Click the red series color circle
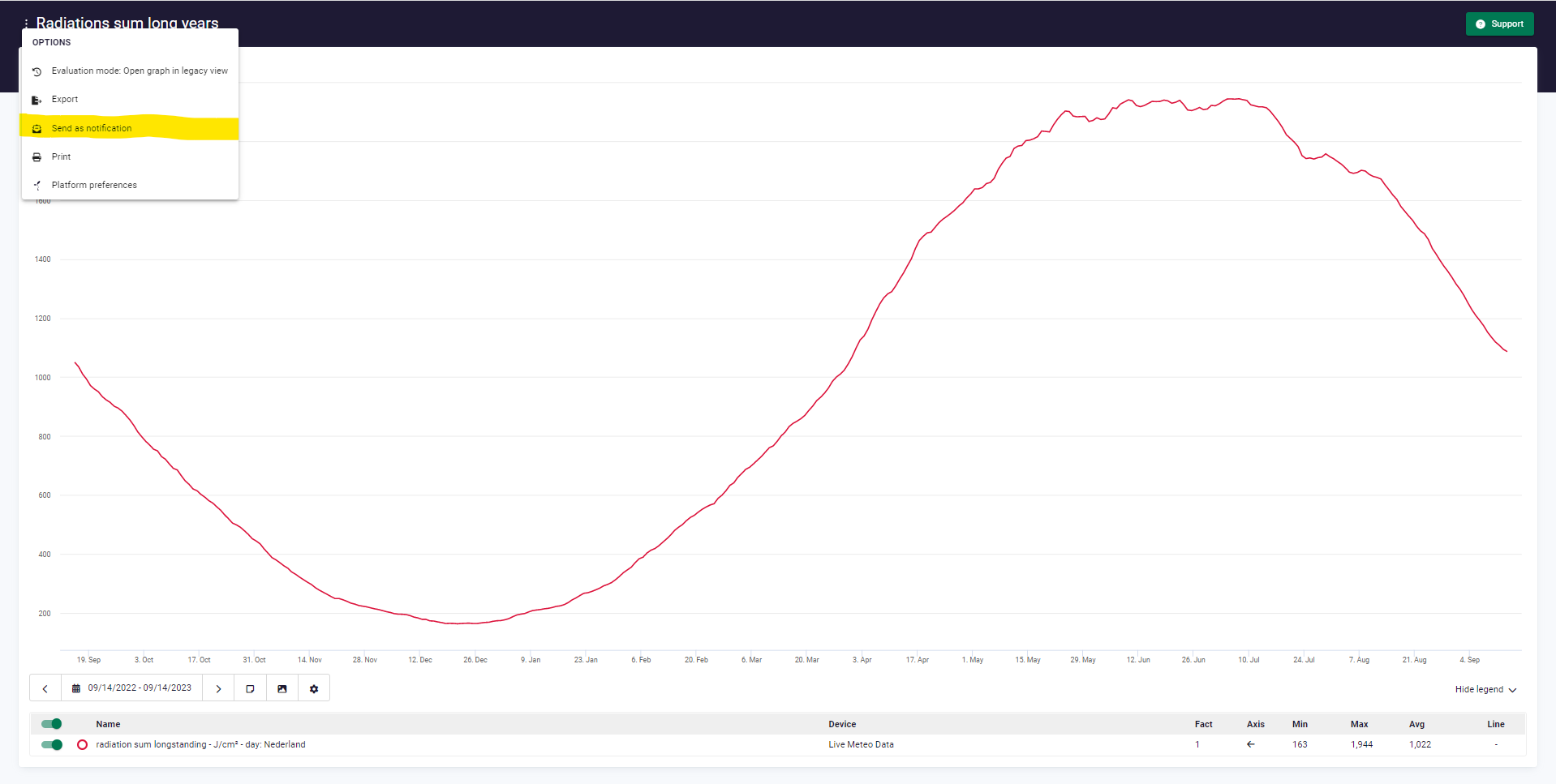 pos(82,744)
